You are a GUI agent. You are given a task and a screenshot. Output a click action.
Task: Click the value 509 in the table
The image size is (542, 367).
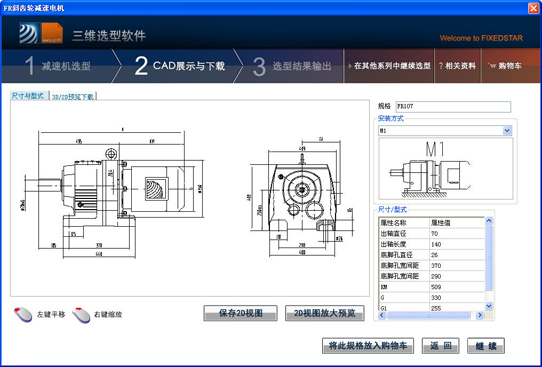[x=436, y=287]
